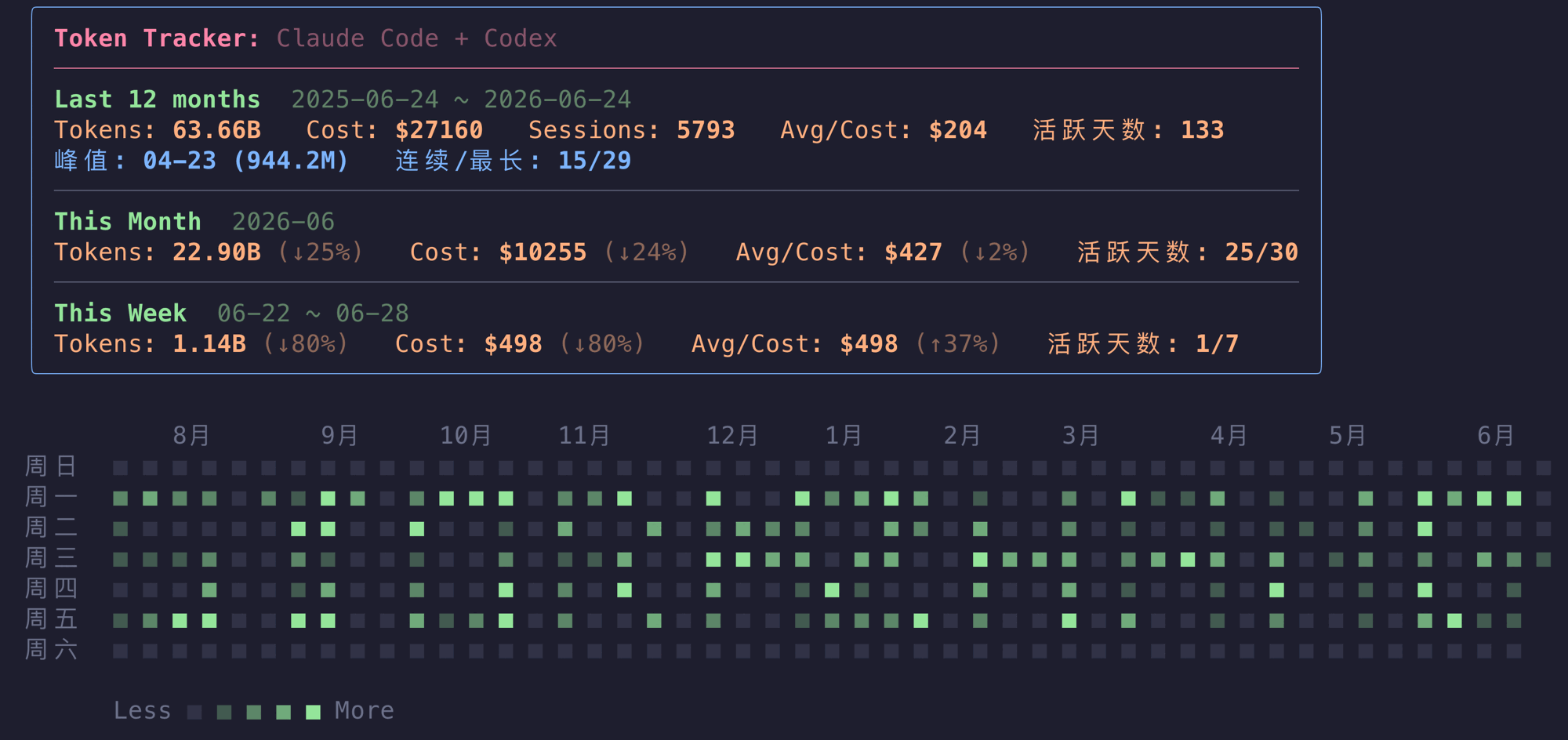Image resolution: width=1568 pixels, height=740 pixels.
Task: Click the 周四 row label
Action: [x=51, y=589]
